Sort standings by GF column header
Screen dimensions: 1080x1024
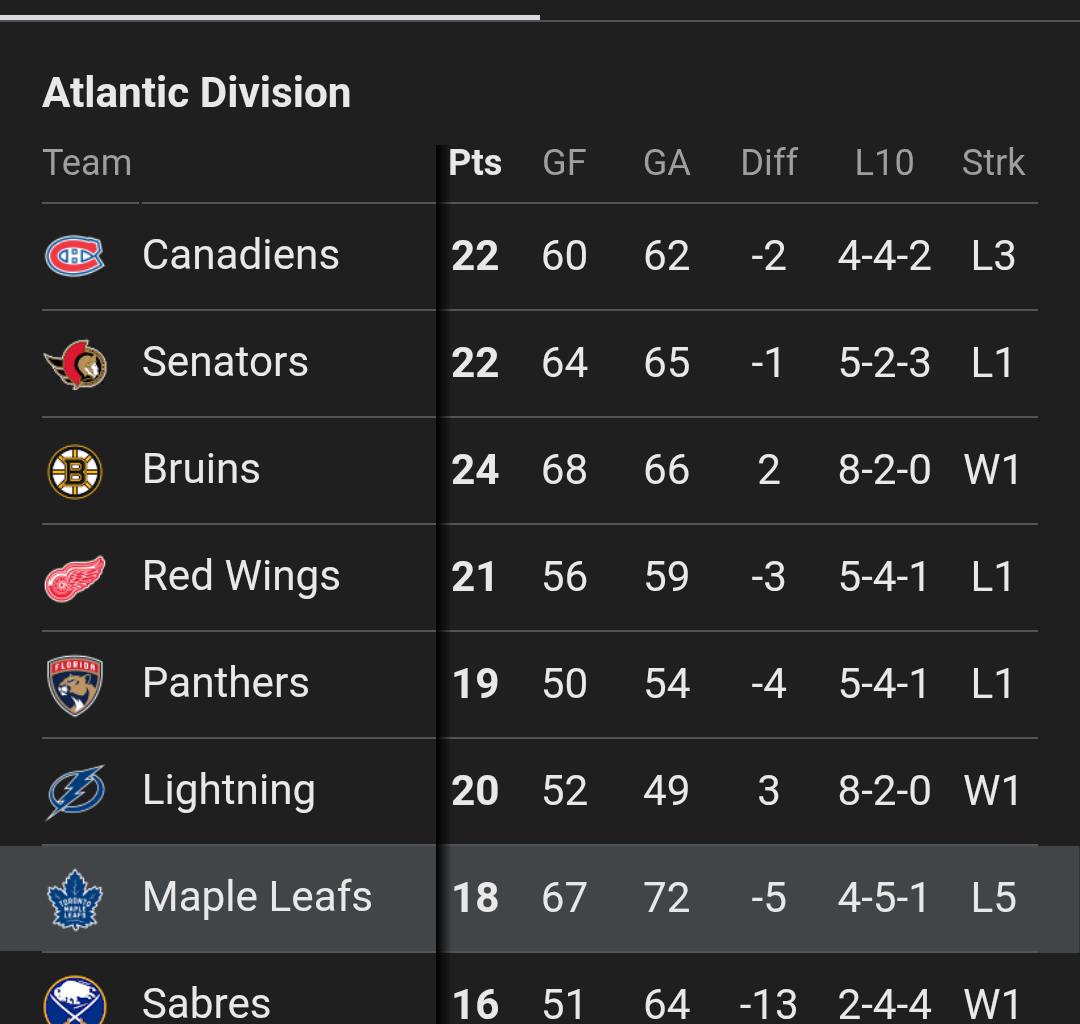(x=564, y=163)
